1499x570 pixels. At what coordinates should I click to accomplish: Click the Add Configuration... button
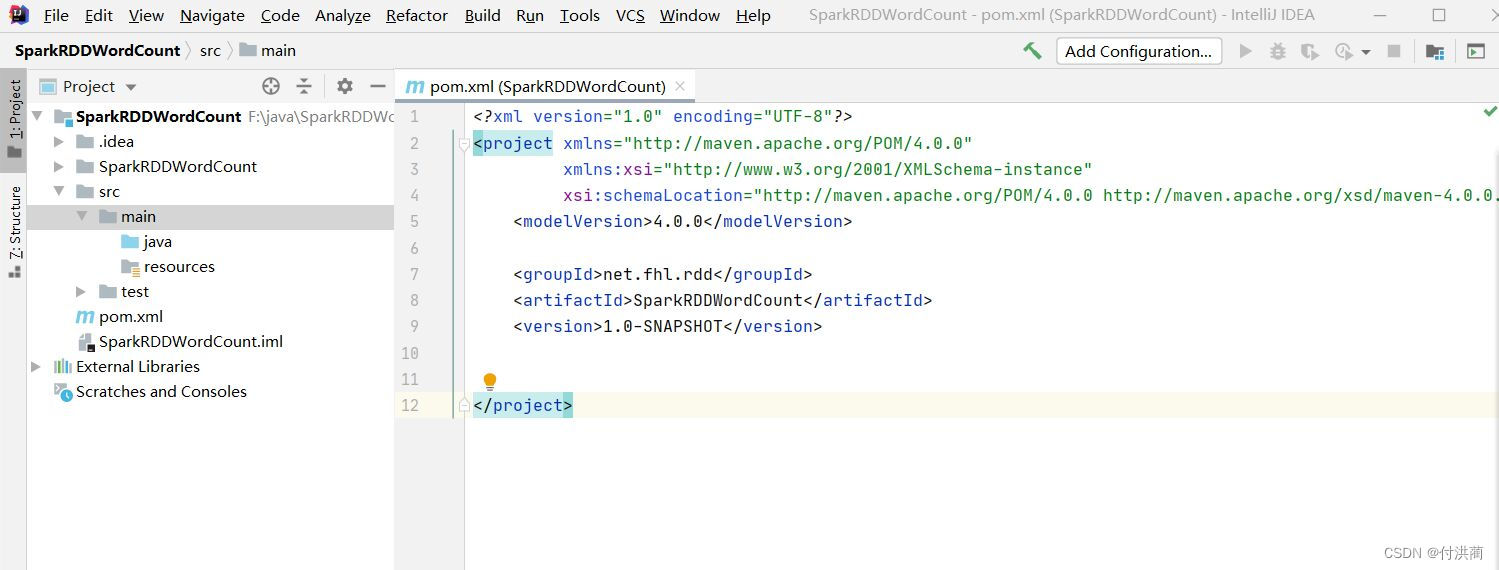(x=1138, y=51)
